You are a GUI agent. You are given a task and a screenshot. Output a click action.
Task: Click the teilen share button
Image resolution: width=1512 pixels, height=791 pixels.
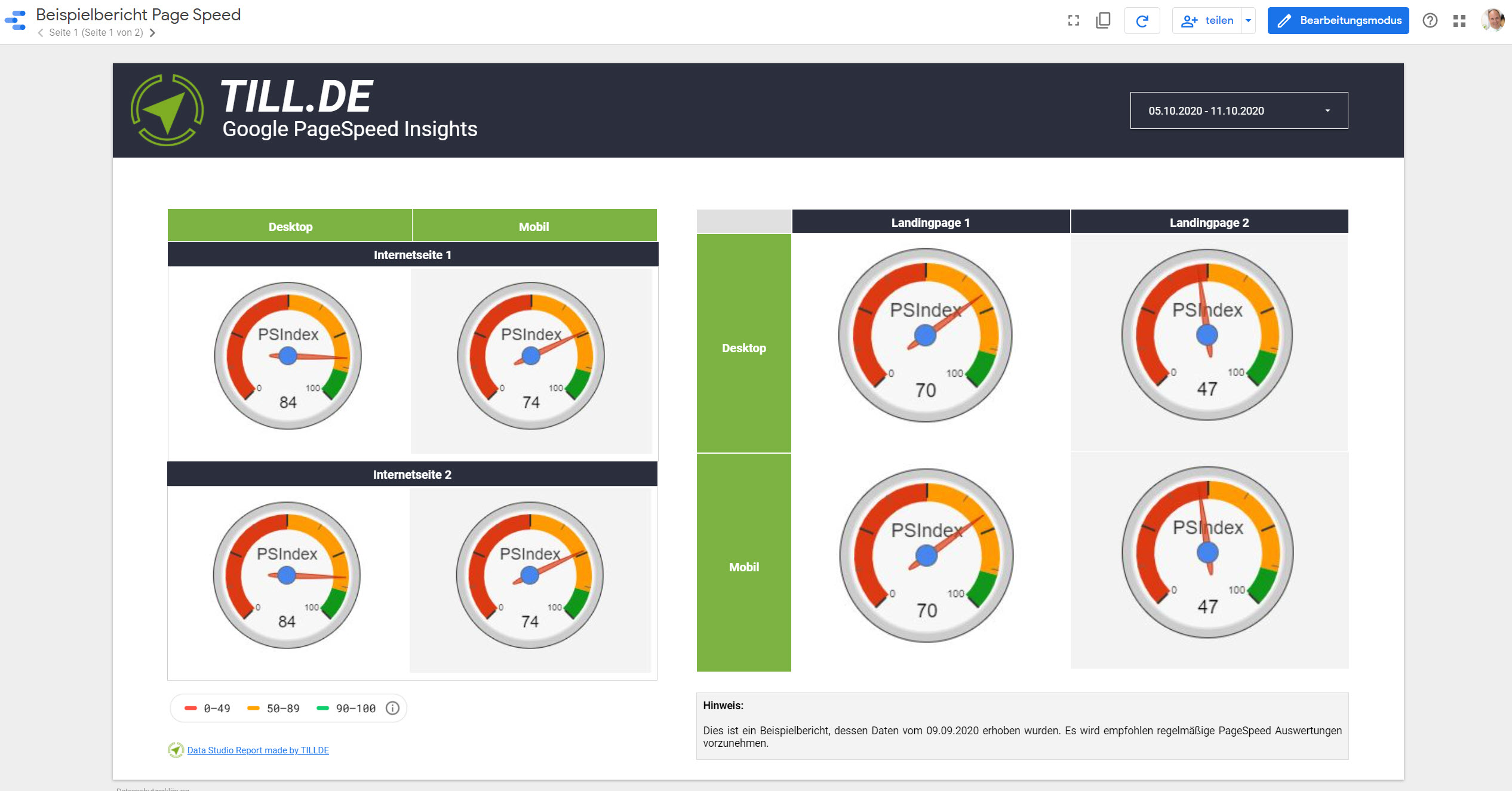[1207, 21]
